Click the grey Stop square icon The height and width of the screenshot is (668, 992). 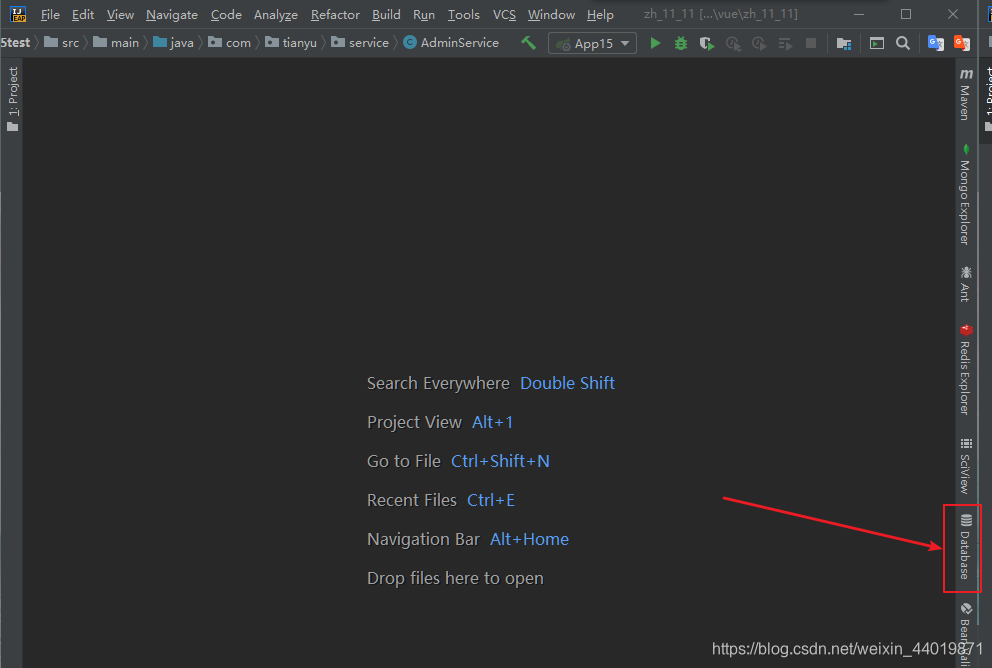810,43
